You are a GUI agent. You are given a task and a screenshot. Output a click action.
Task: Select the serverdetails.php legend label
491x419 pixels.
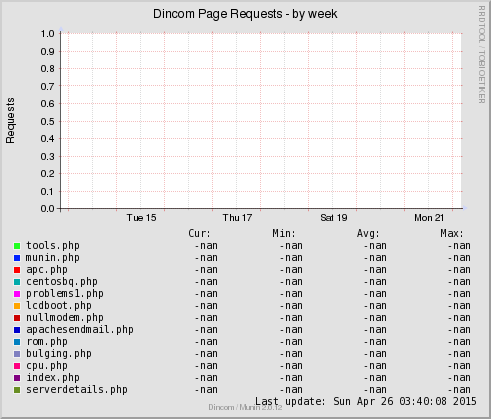pos(77,390)
